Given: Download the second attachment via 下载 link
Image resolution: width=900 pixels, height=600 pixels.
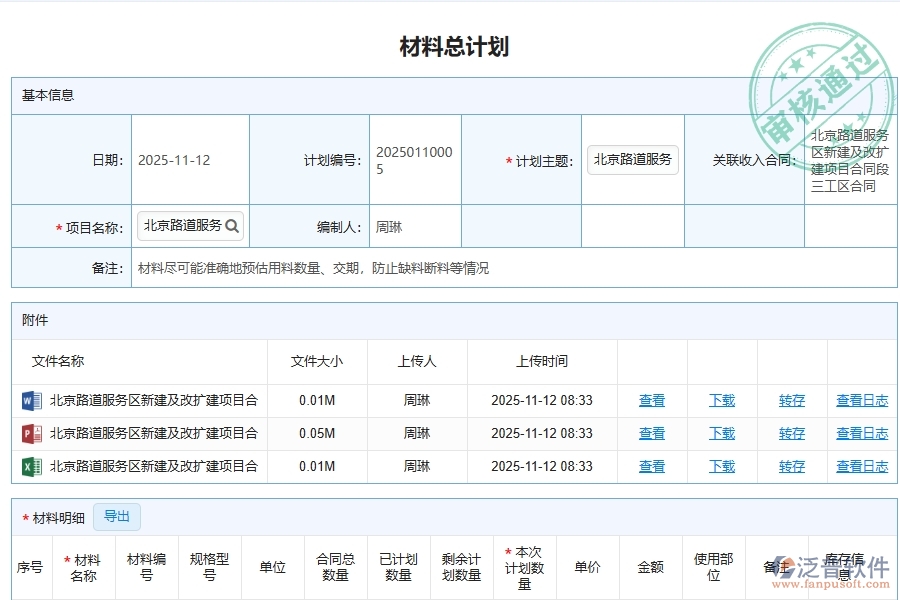Looking at the screenshot, I should (721, 433).
